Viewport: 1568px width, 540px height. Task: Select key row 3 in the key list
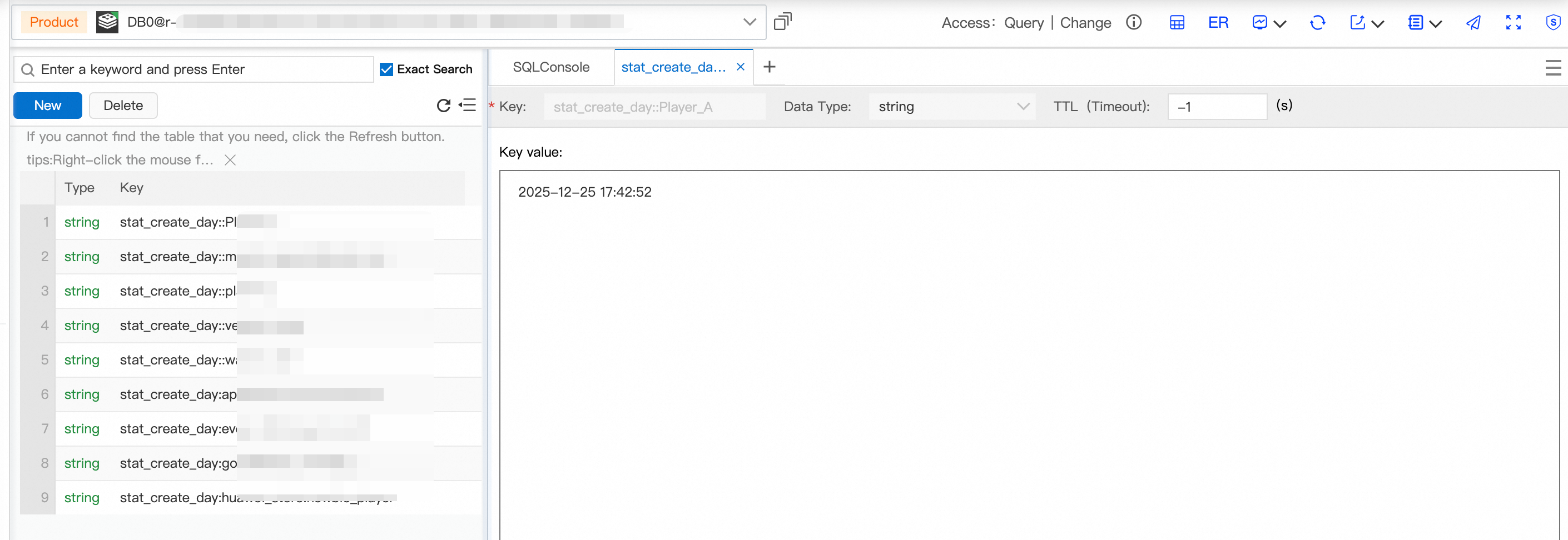(251, 291)
